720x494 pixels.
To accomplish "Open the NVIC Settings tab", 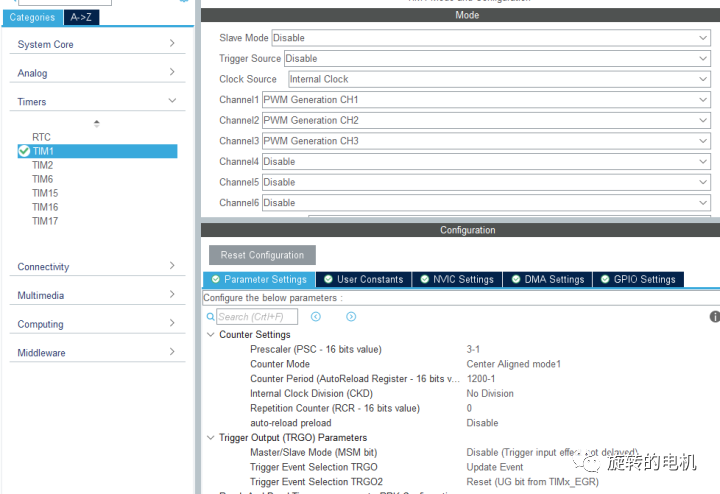I will click(457, 279).
